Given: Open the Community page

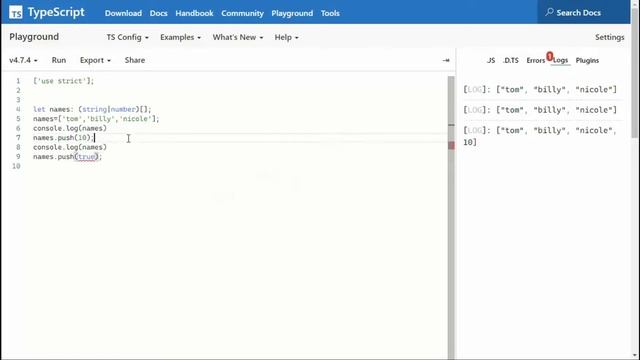Looking at the screenshot, I should (x=242, y=13).
